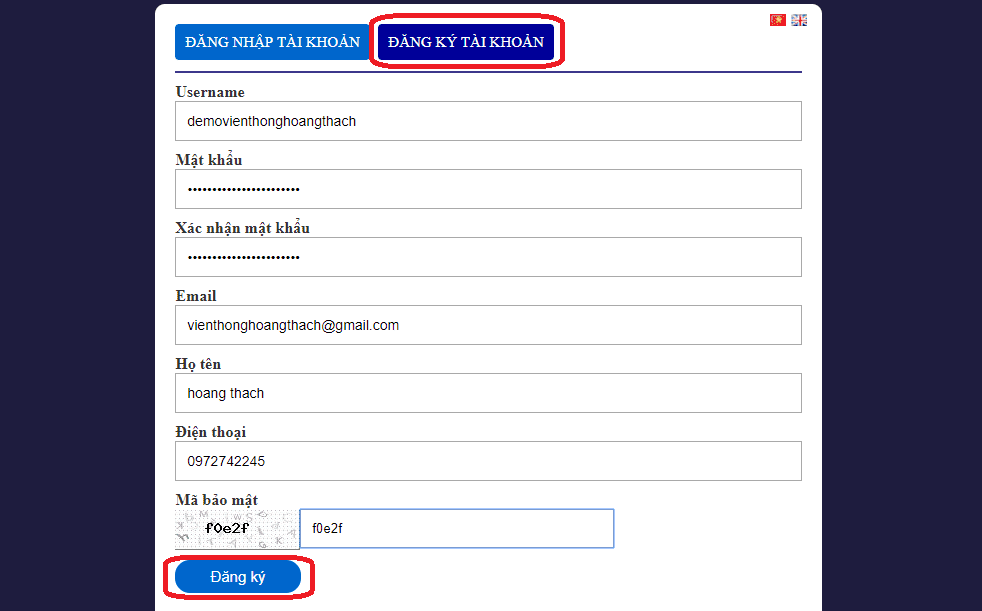Click the Username field containing demovienthonghoangthach
Viewport: 982px width, 611px height.
tap(488, 121)
